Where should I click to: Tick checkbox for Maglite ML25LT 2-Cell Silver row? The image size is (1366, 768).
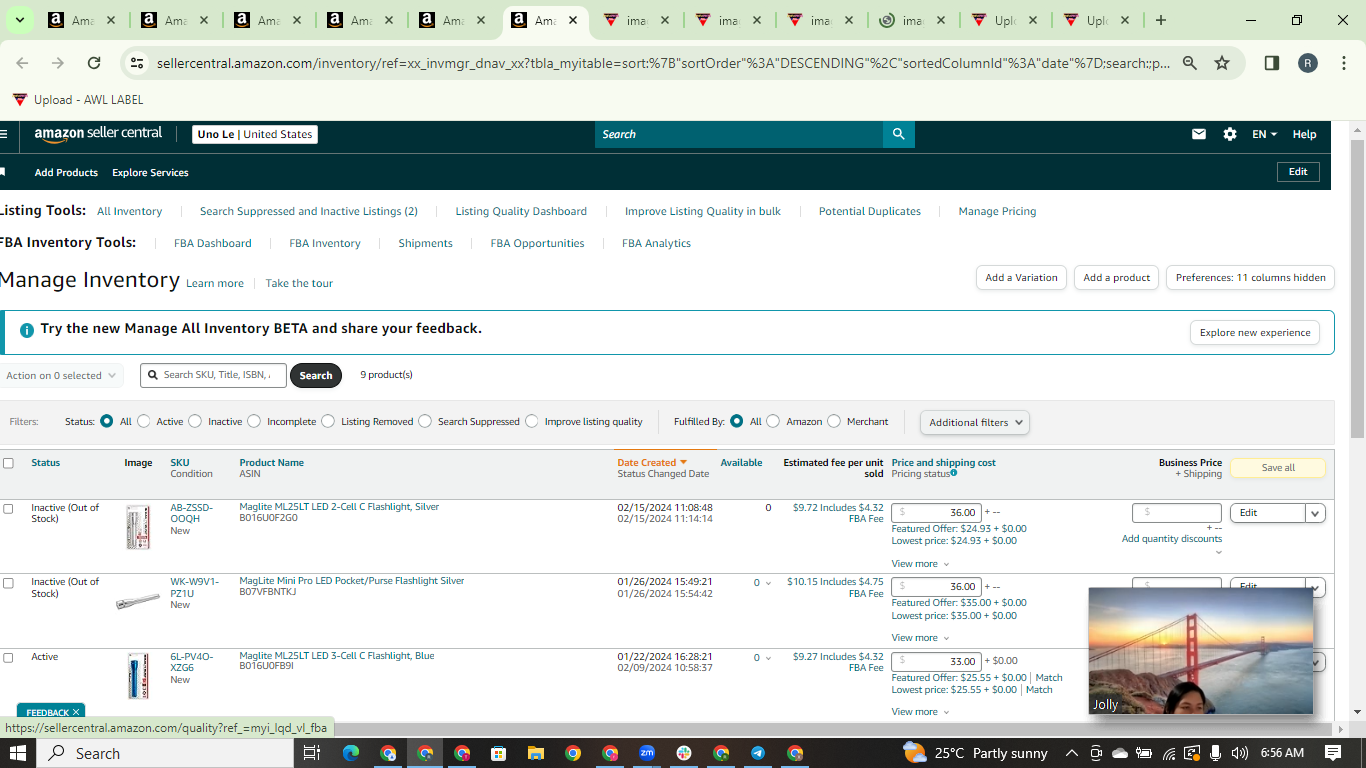coord(9,509)
